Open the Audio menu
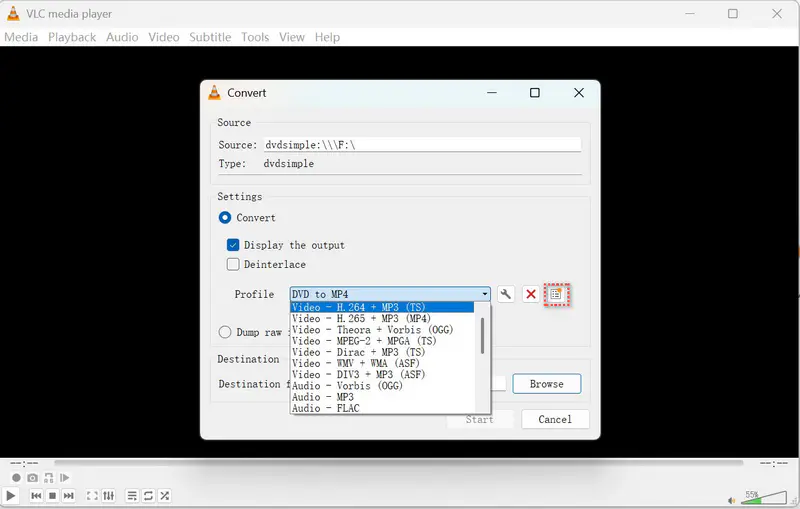Image resolution: width=800 pixels, height=509 pixels. coord(122,37)
